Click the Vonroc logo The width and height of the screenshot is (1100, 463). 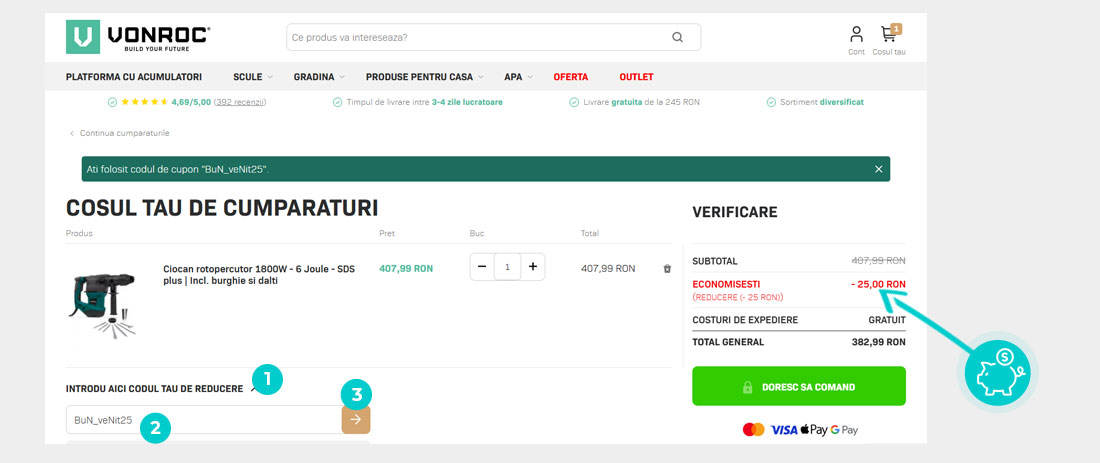click(138, 37)
